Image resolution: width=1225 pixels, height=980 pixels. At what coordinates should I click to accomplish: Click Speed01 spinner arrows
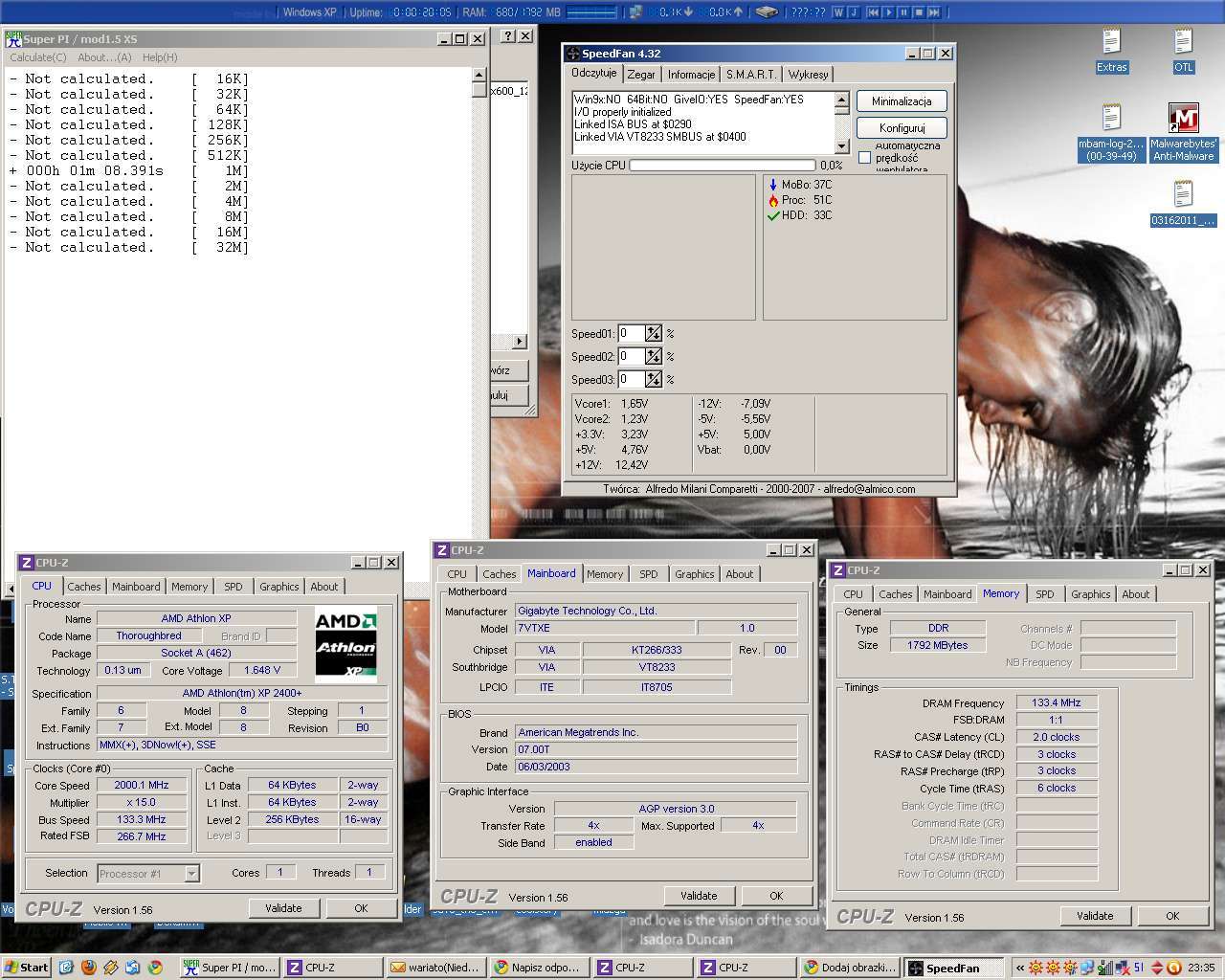click(654, 333)
